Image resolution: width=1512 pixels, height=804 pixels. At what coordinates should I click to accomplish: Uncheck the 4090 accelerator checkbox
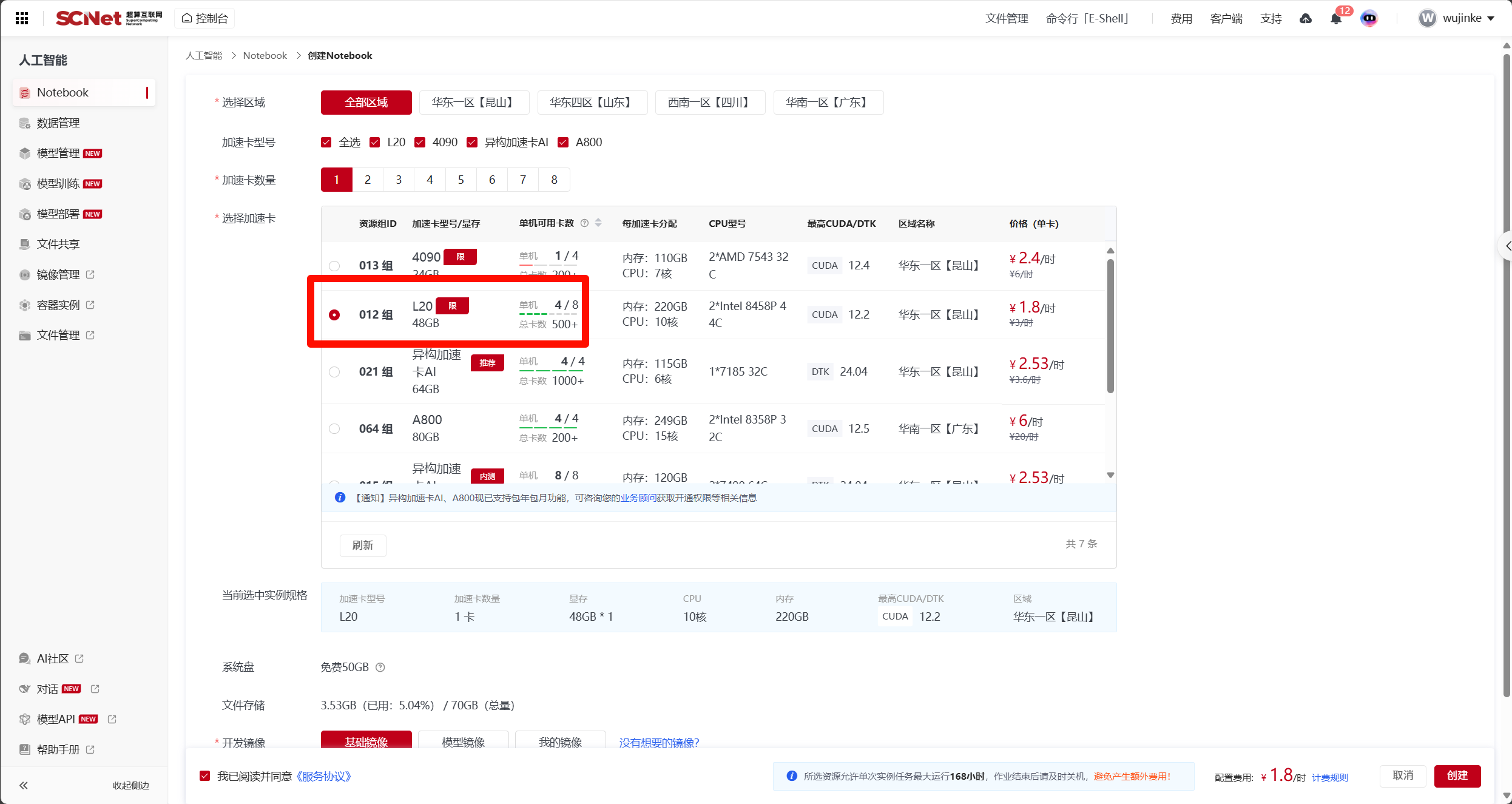pyautogui.click(x=420, y=142)
